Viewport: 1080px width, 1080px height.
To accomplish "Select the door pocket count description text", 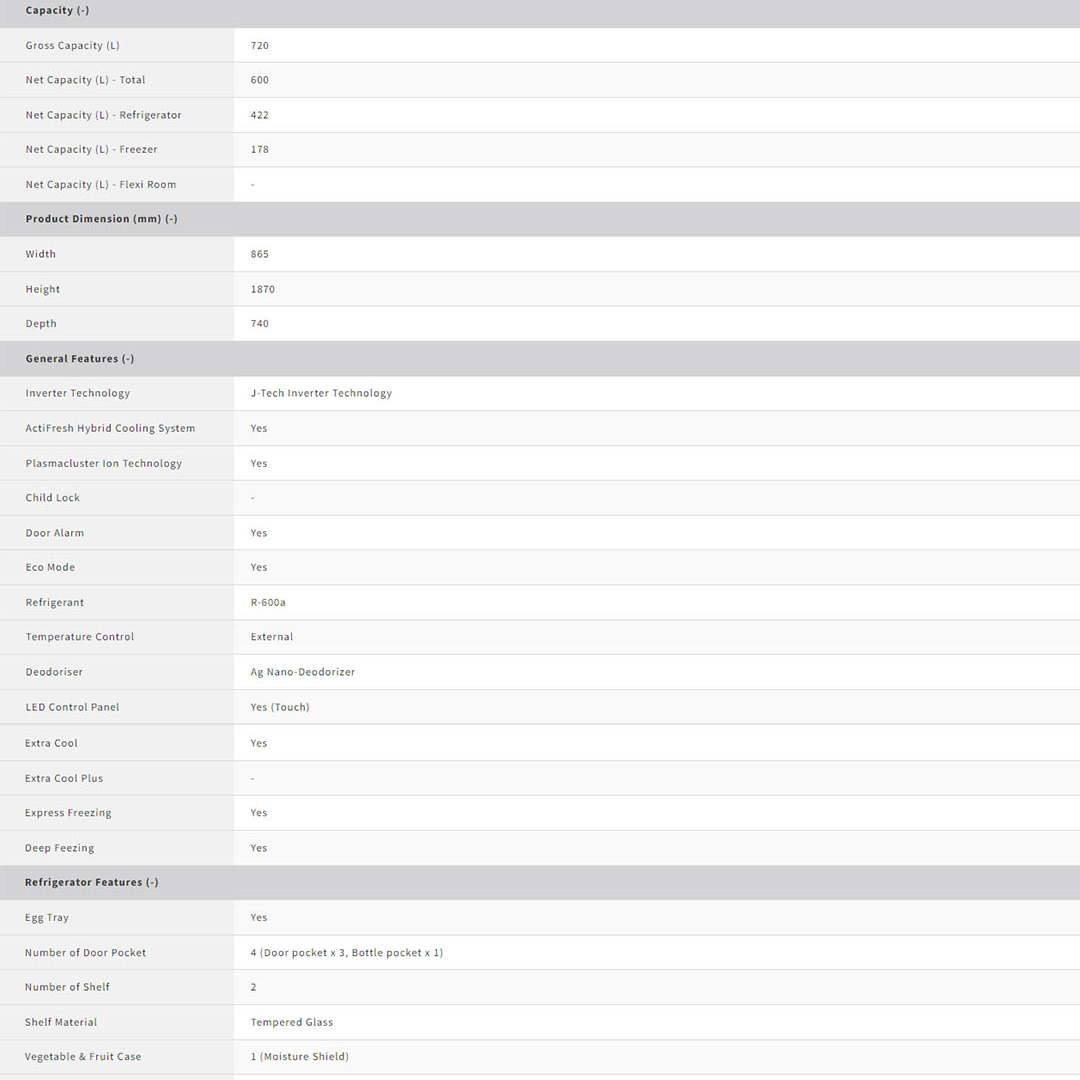I will pyautogui.click(x=346, y=952).
